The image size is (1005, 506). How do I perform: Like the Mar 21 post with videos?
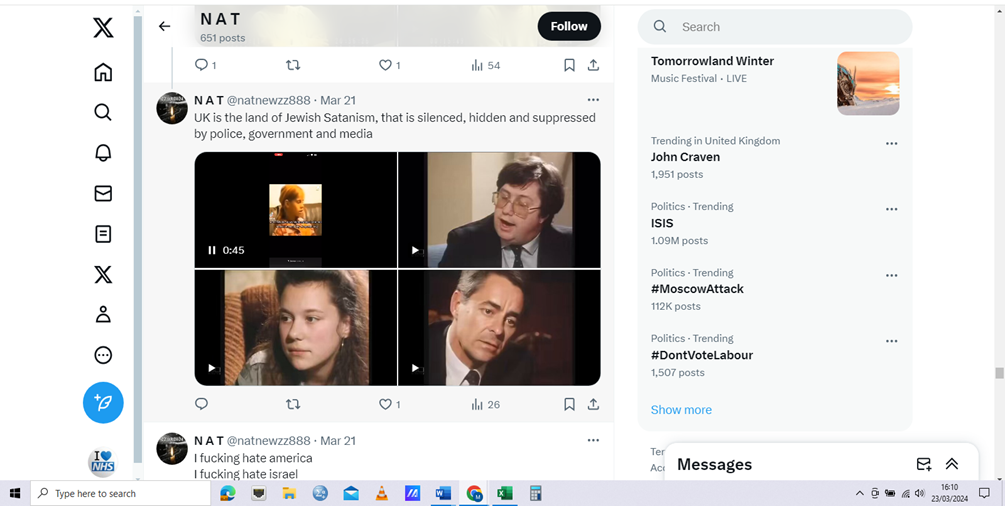click(x=385, y=404)
